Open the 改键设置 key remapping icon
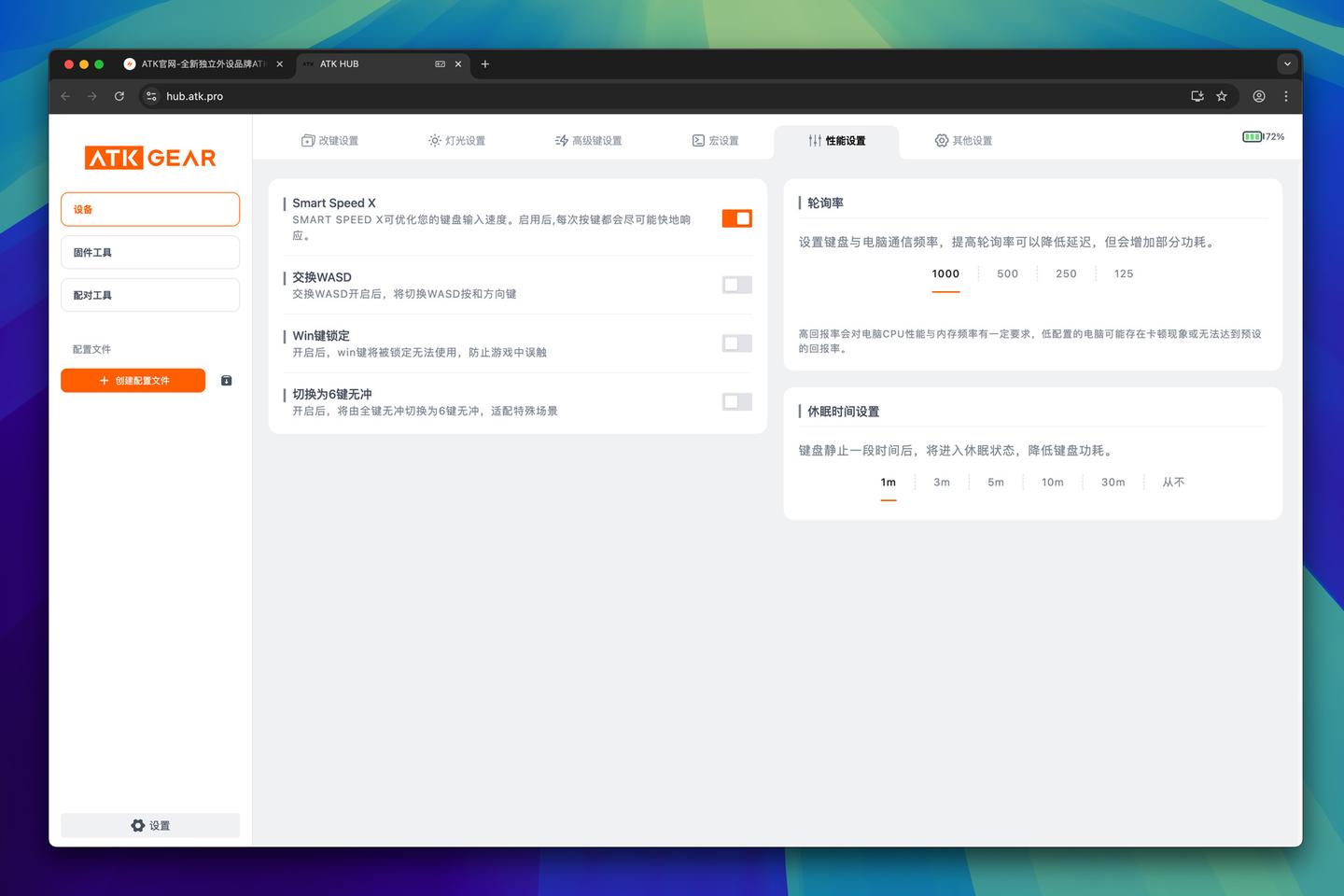1344x896 pixels. click(308, 140)
